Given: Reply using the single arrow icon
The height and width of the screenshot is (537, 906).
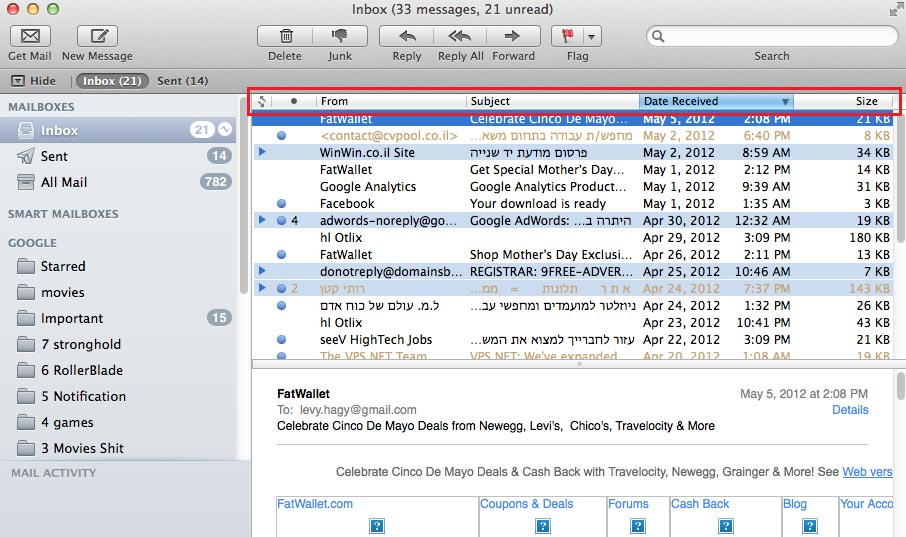Looking at the screenshot, I should point(407,36).
